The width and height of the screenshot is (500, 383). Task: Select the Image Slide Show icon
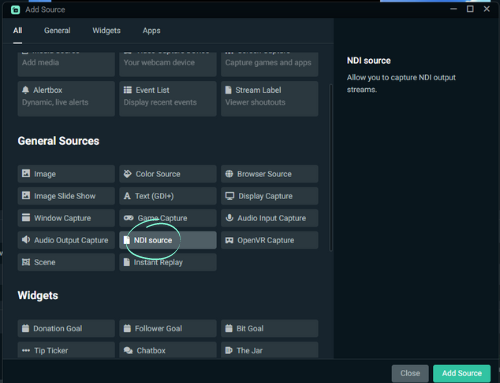coord(26,195)
